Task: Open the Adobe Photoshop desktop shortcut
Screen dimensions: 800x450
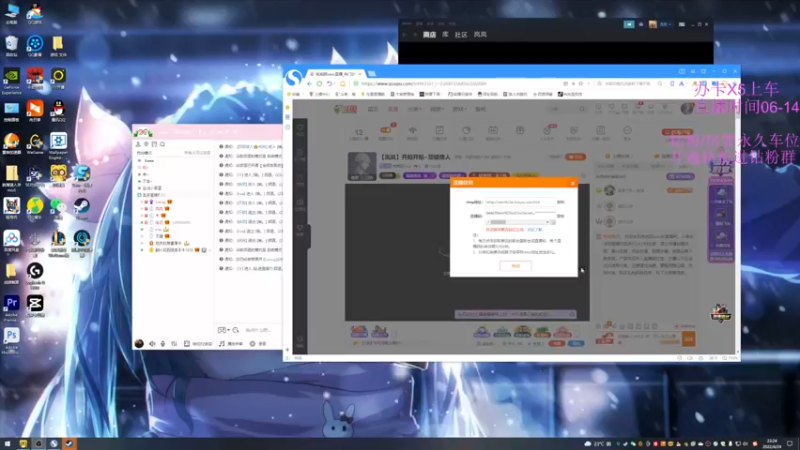Action: pos(11,339)
